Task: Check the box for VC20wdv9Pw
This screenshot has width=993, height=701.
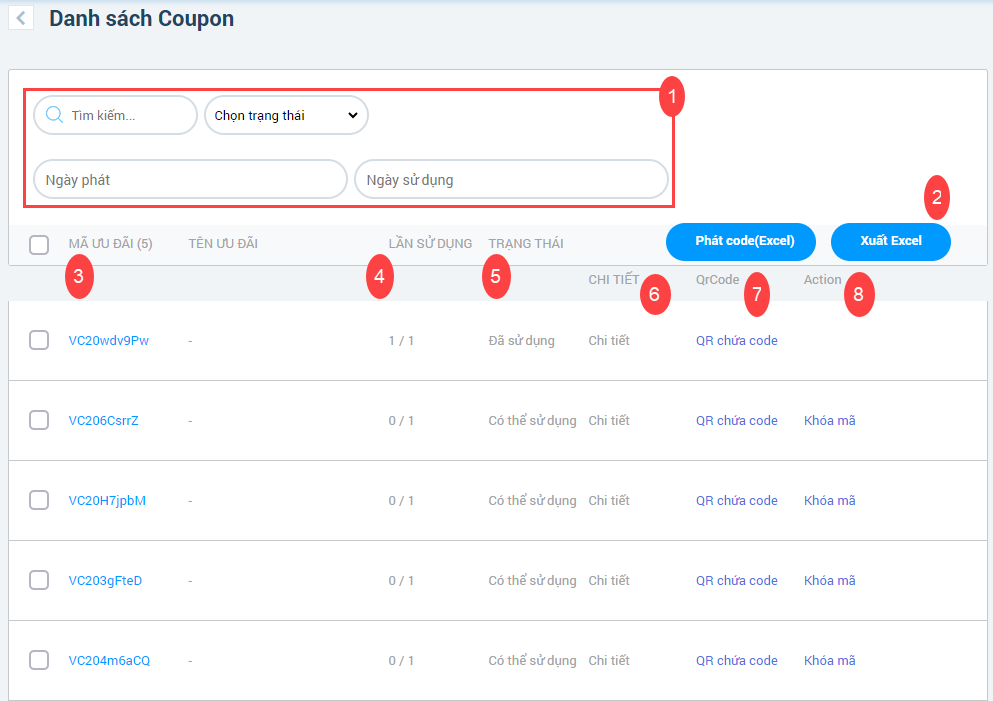Action: 39,340
